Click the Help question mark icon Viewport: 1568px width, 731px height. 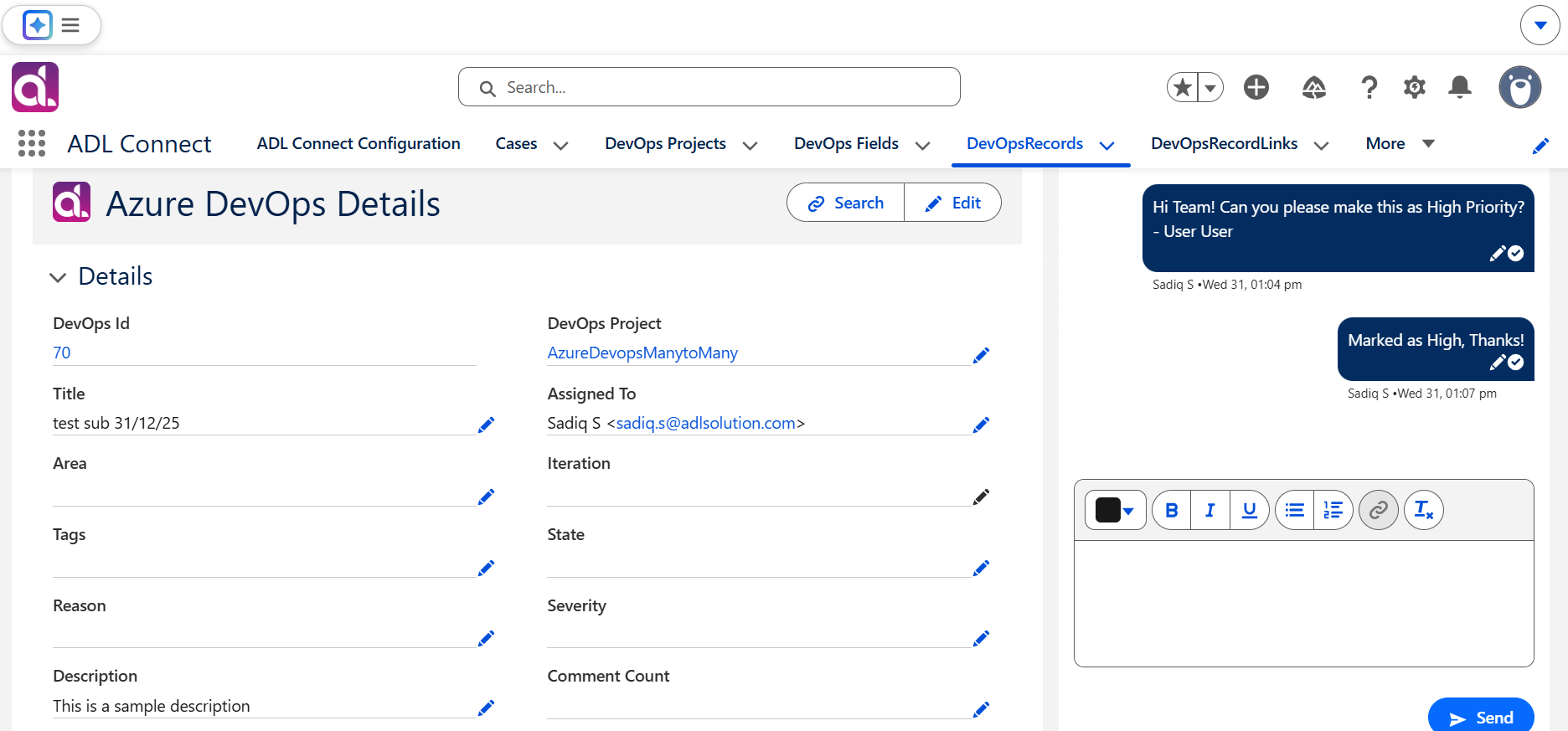(1369, 87)
